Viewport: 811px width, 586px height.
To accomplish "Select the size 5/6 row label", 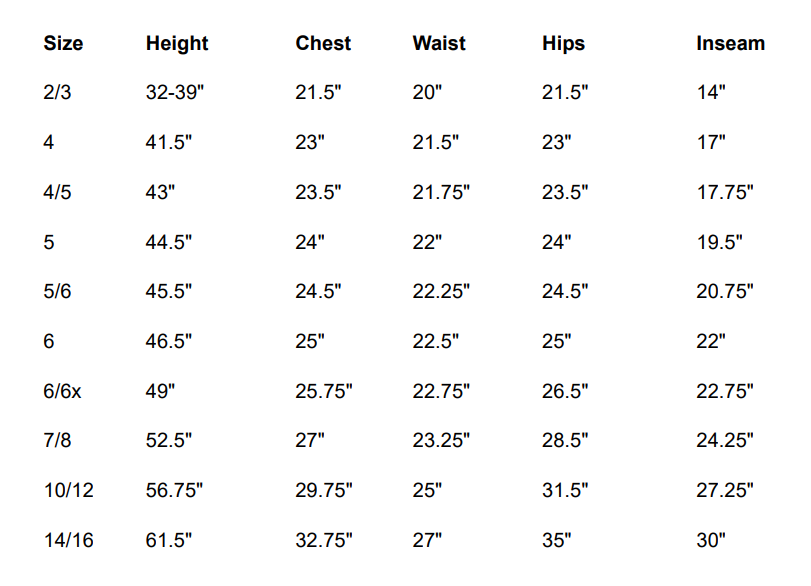I will pyautogui.click(x=58, y=292).
